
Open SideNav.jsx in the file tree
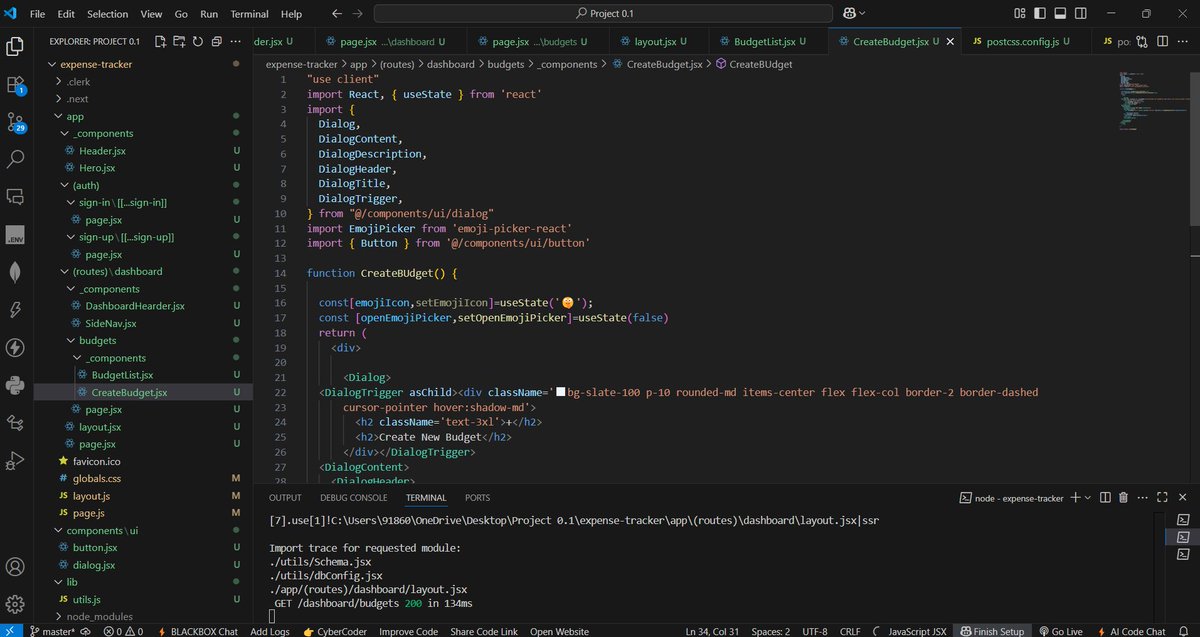110,323
